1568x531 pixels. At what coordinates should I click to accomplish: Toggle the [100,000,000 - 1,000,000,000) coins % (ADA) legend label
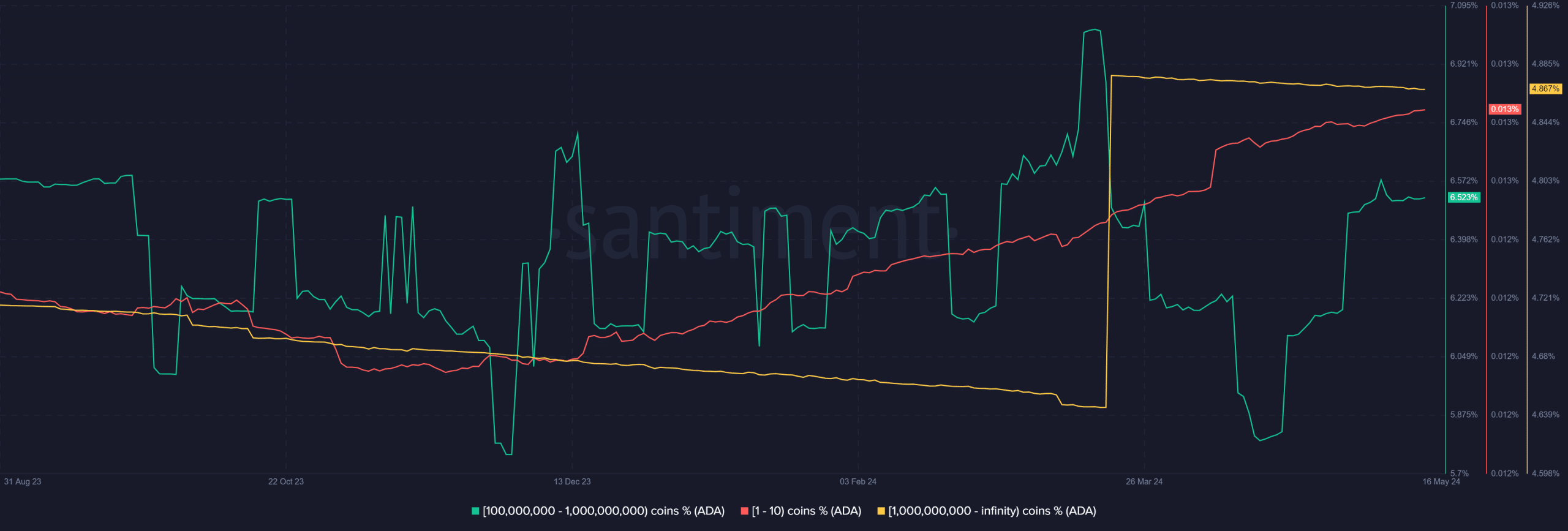click(603, 511)
